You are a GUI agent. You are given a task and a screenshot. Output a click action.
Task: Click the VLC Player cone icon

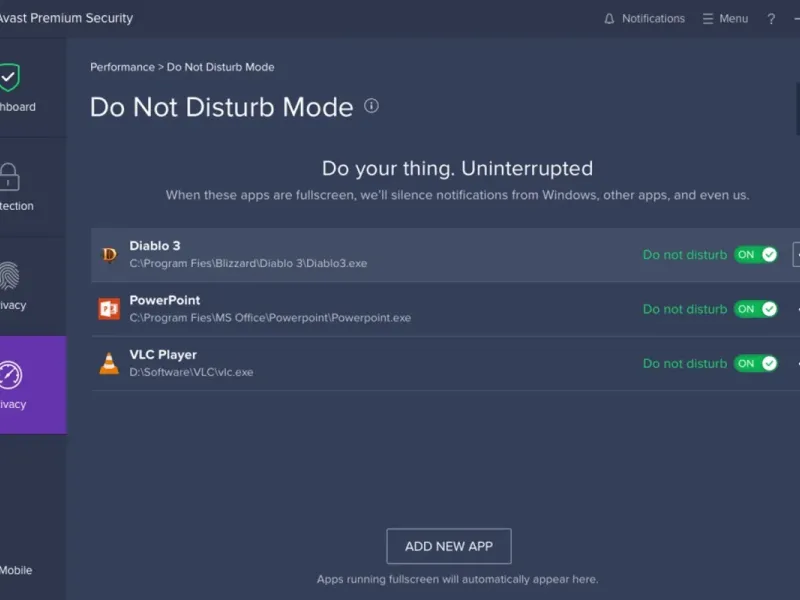pos(109,363)
